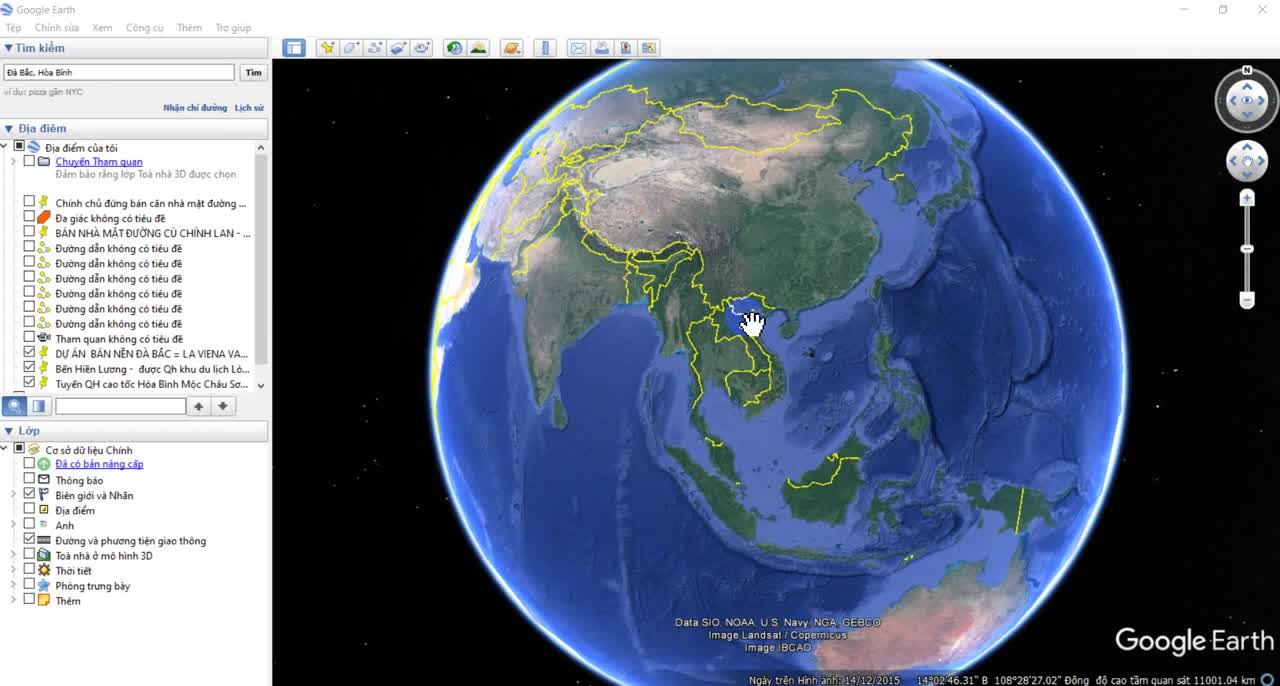Uncheck the Biên giới và Nhãn layer
The height and width of the screenshot is (686, 1280).
(x=29, y=494)
